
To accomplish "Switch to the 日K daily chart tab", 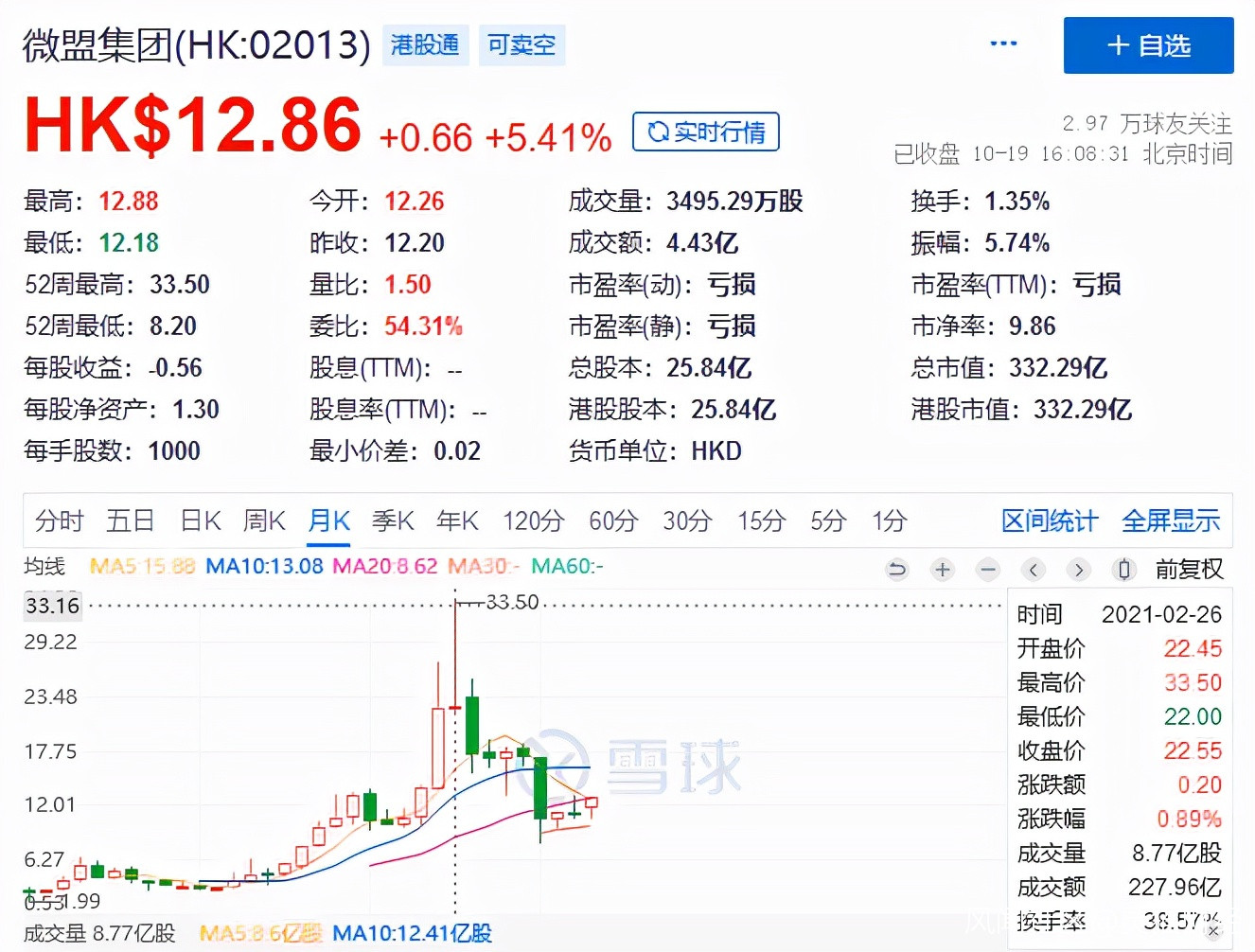I will [201, 520].
